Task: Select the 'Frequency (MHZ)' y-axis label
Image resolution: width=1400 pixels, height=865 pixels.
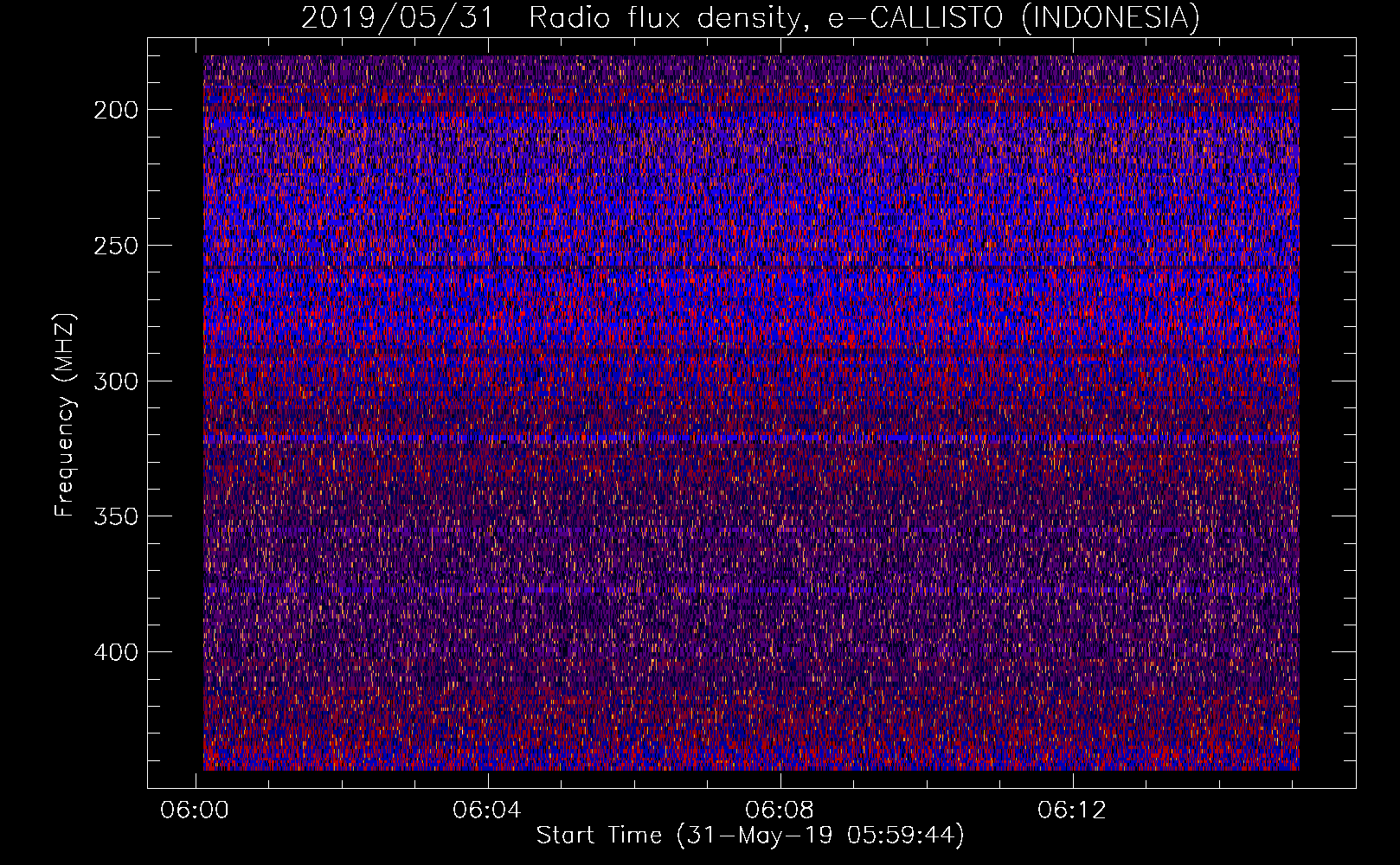Action: pyautogui.click(x=65, y=415)
